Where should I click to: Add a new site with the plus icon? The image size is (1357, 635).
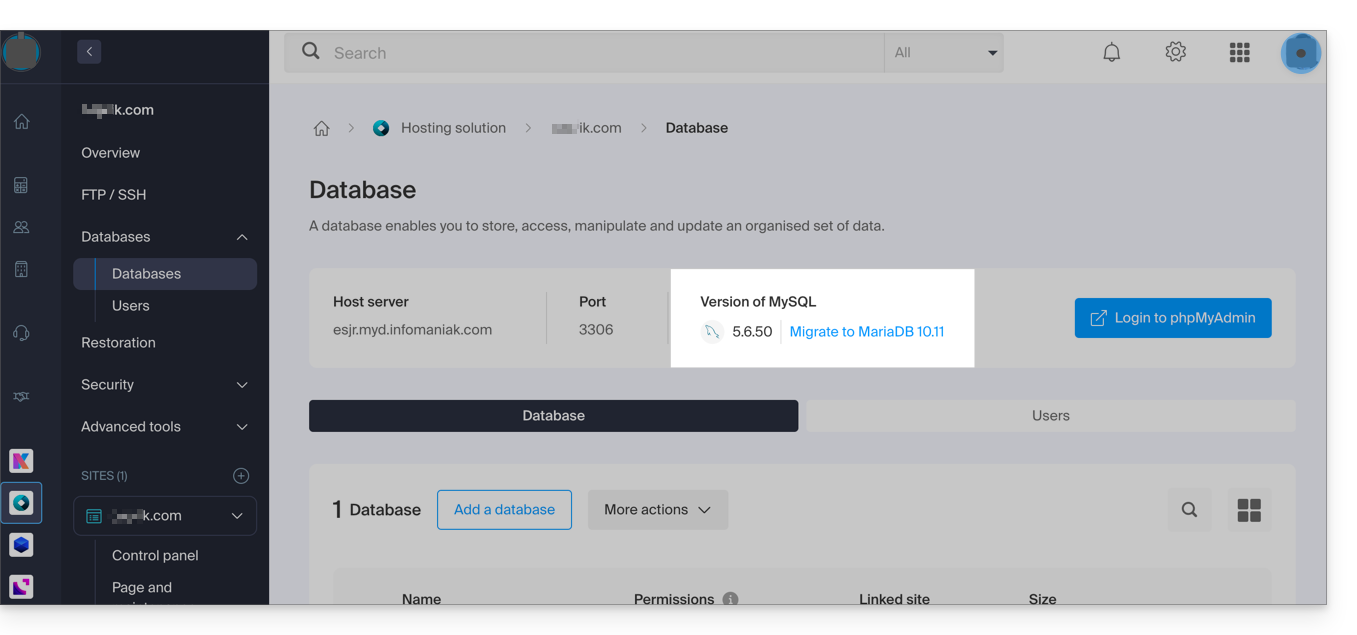[x=241, y=476]
